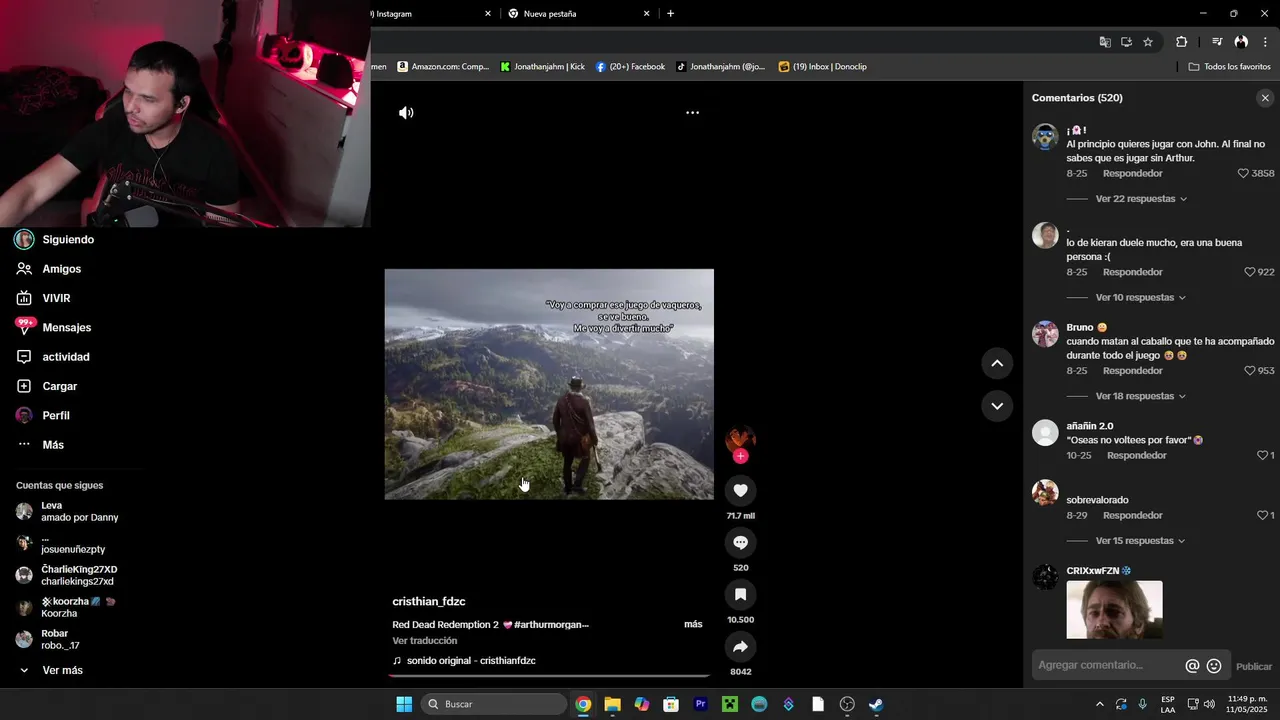Viewport: 1280px width, 720px height.
Task: Like the kieran comment with 922 likes
Action: (x=1249, y=272)
